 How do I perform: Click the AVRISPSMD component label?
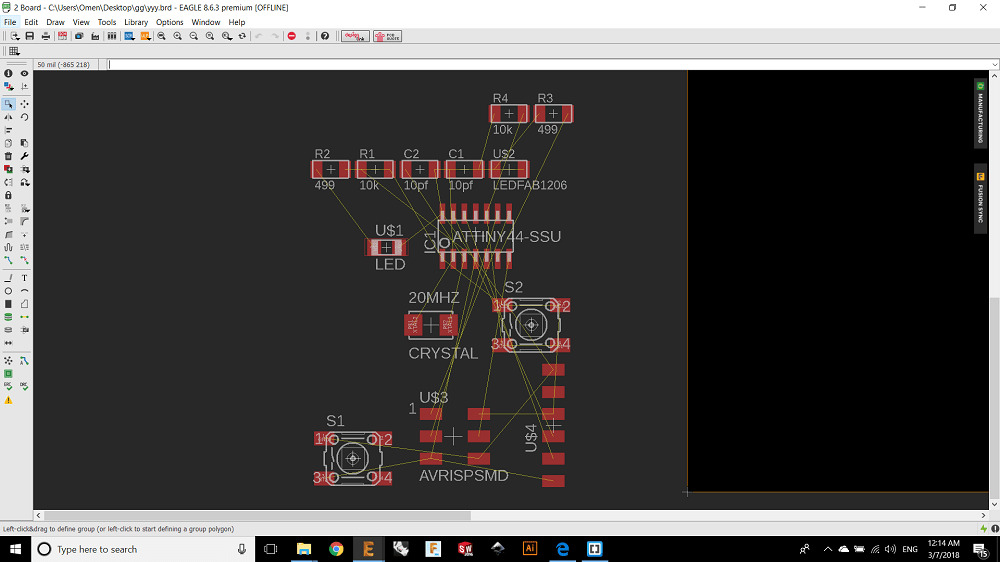point(464,476)
